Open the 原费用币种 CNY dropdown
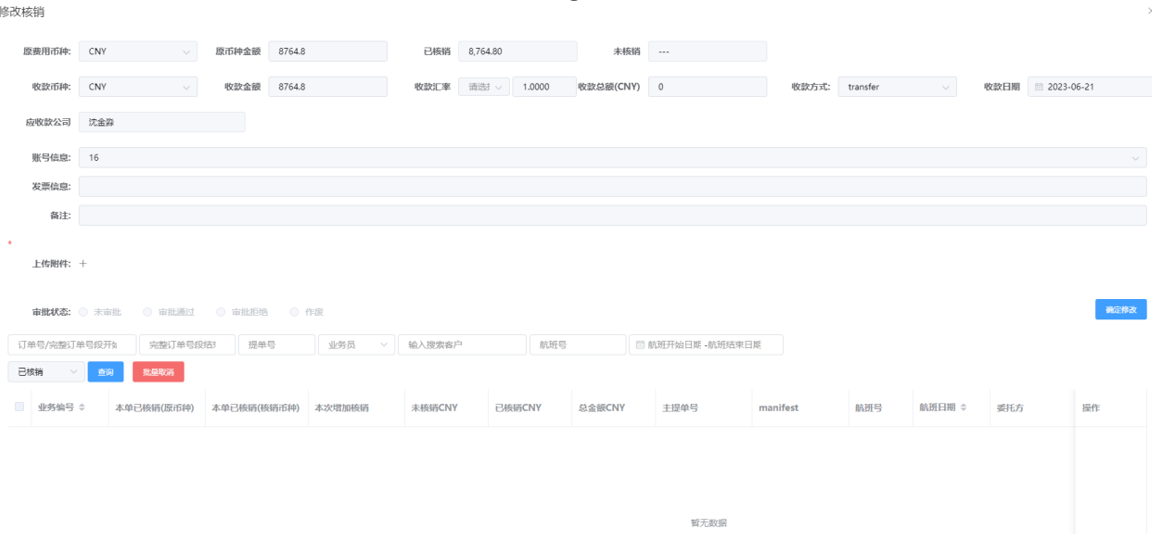The image size is (1152, 534). (x=138, y=51)
